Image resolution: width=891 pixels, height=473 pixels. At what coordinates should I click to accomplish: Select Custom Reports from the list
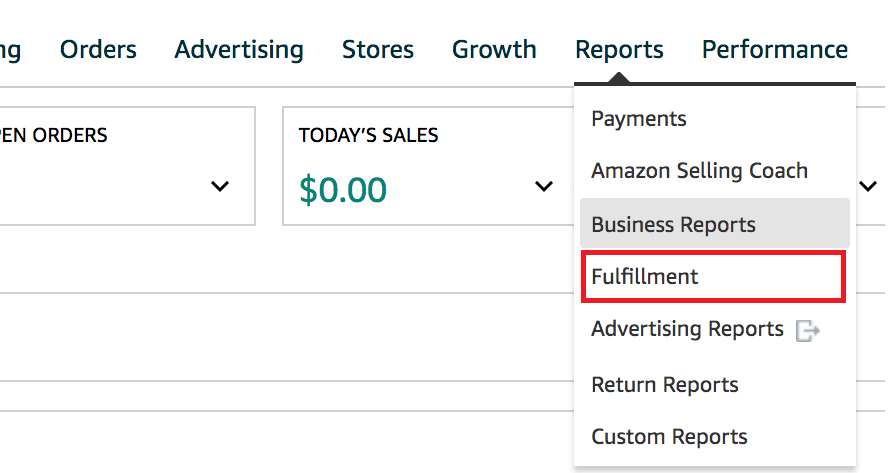(669, 437)
